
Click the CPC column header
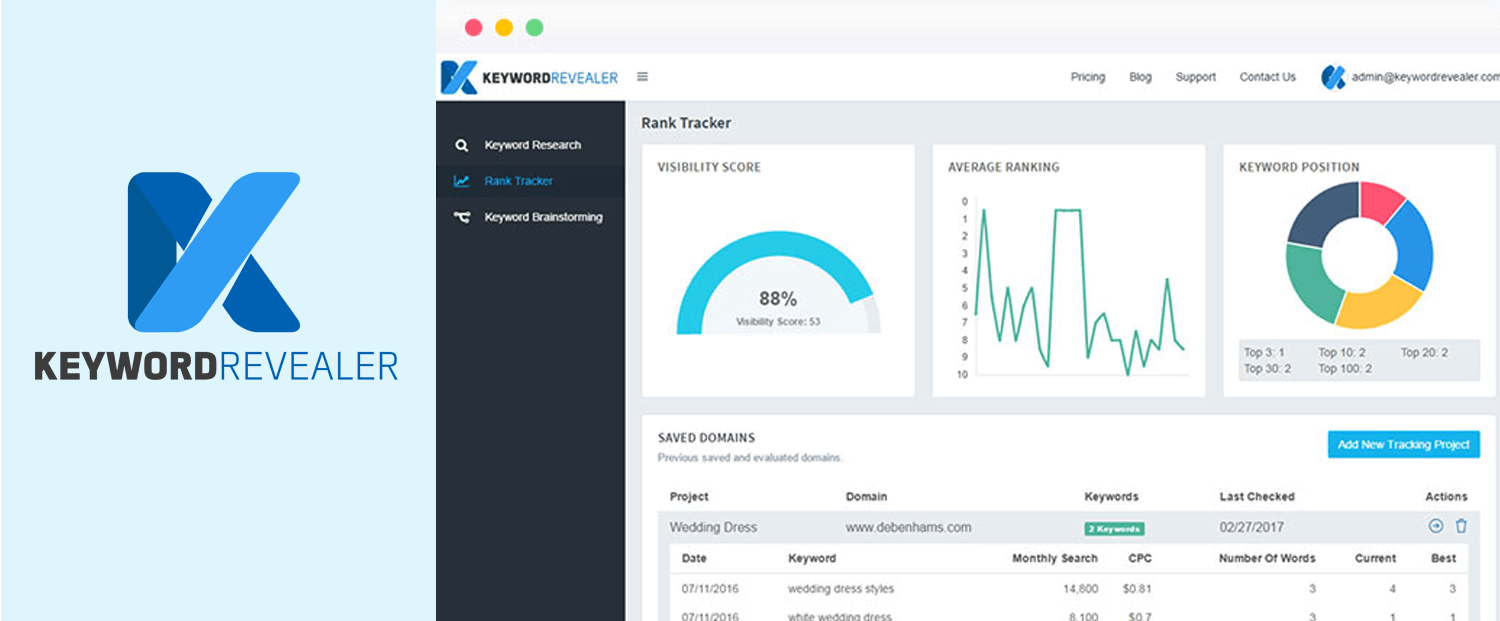1140,558
